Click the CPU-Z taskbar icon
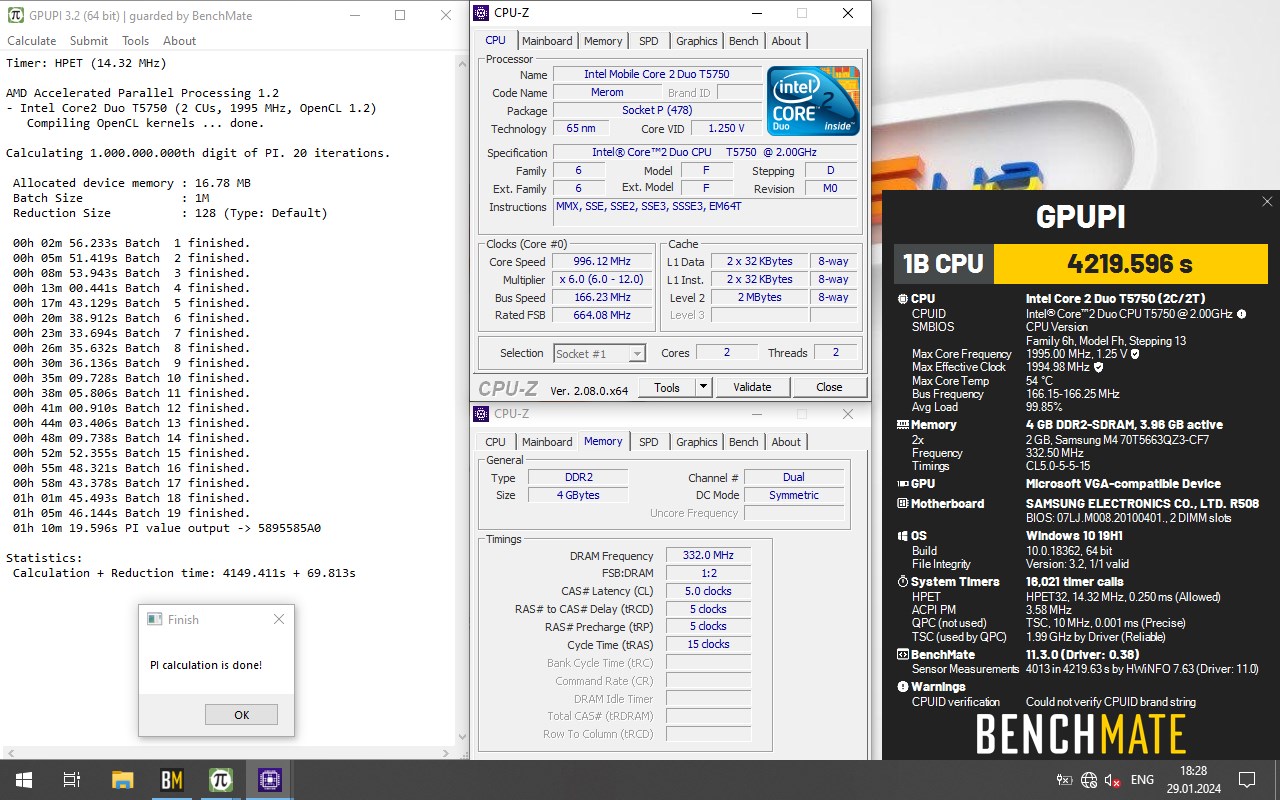1280x800 pixels. [270, 780]
